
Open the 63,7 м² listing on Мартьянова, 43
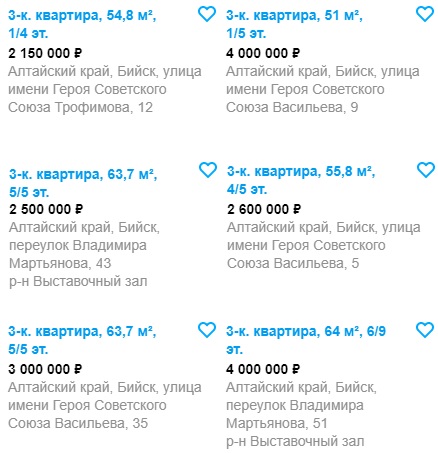click(83, 183)
